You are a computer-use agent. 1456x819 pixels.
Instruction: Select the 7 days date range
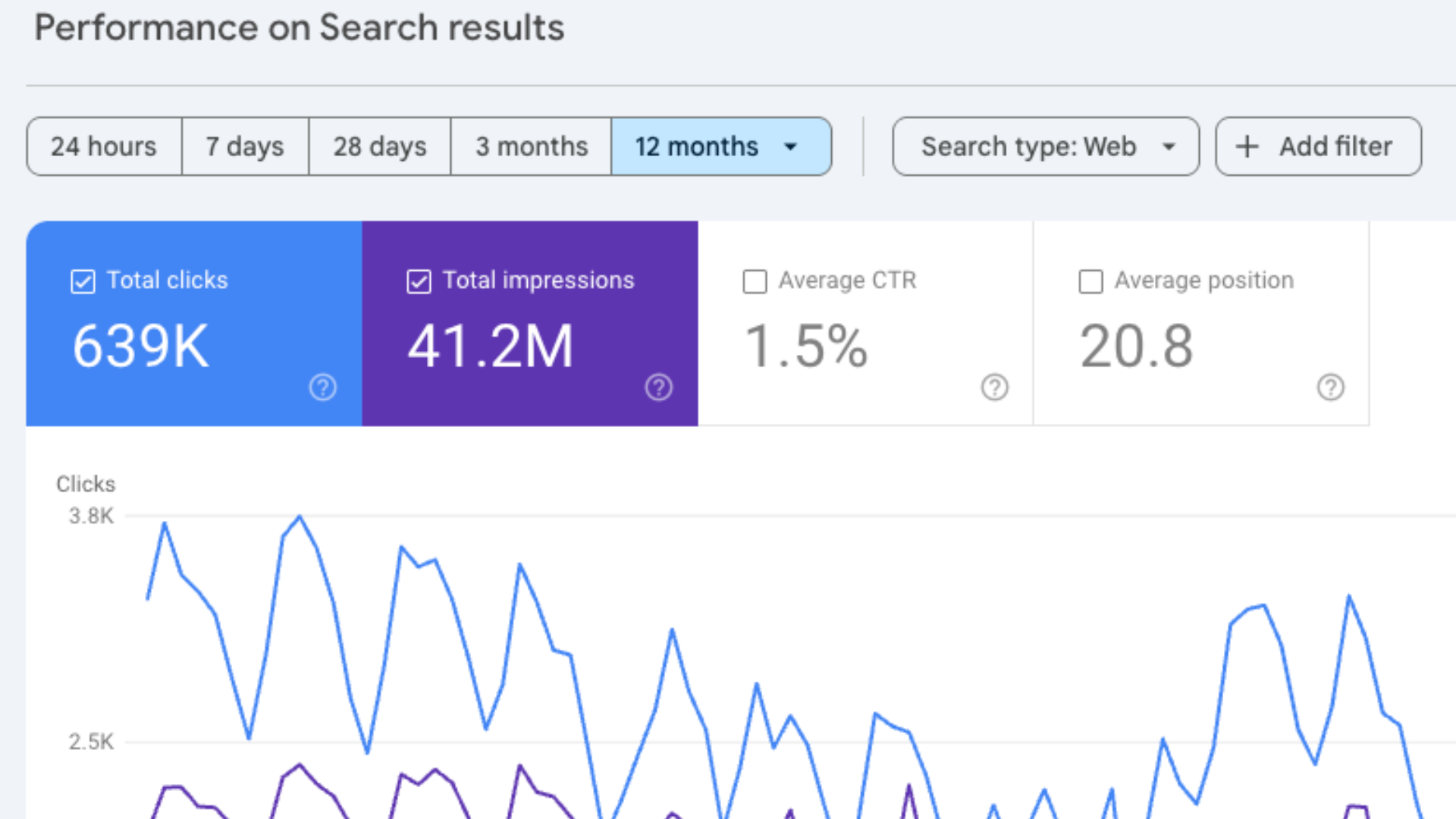coord(245,146)
